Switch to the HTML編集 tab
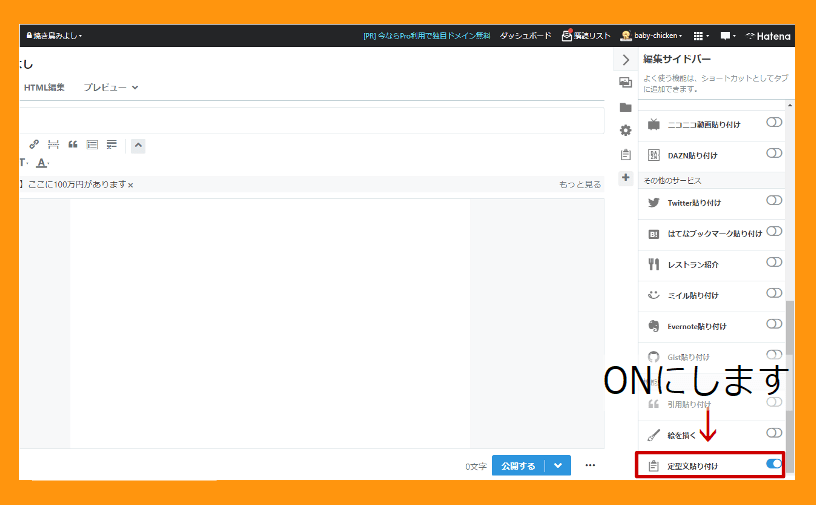Viewport: 816px width, 505px height. (44, 87)
